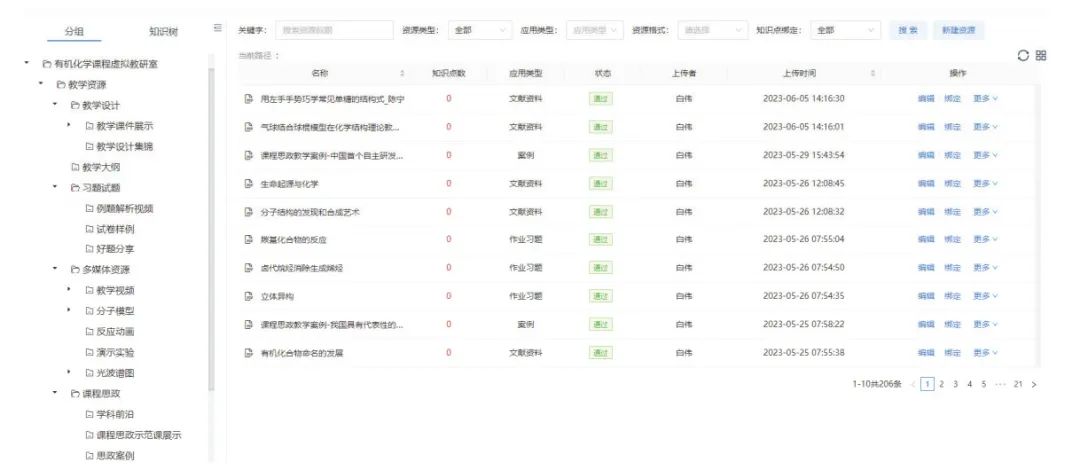Click the pagination ellipsis to jump pages
Screen dimensions: 1080x470
pos(1001,385)
